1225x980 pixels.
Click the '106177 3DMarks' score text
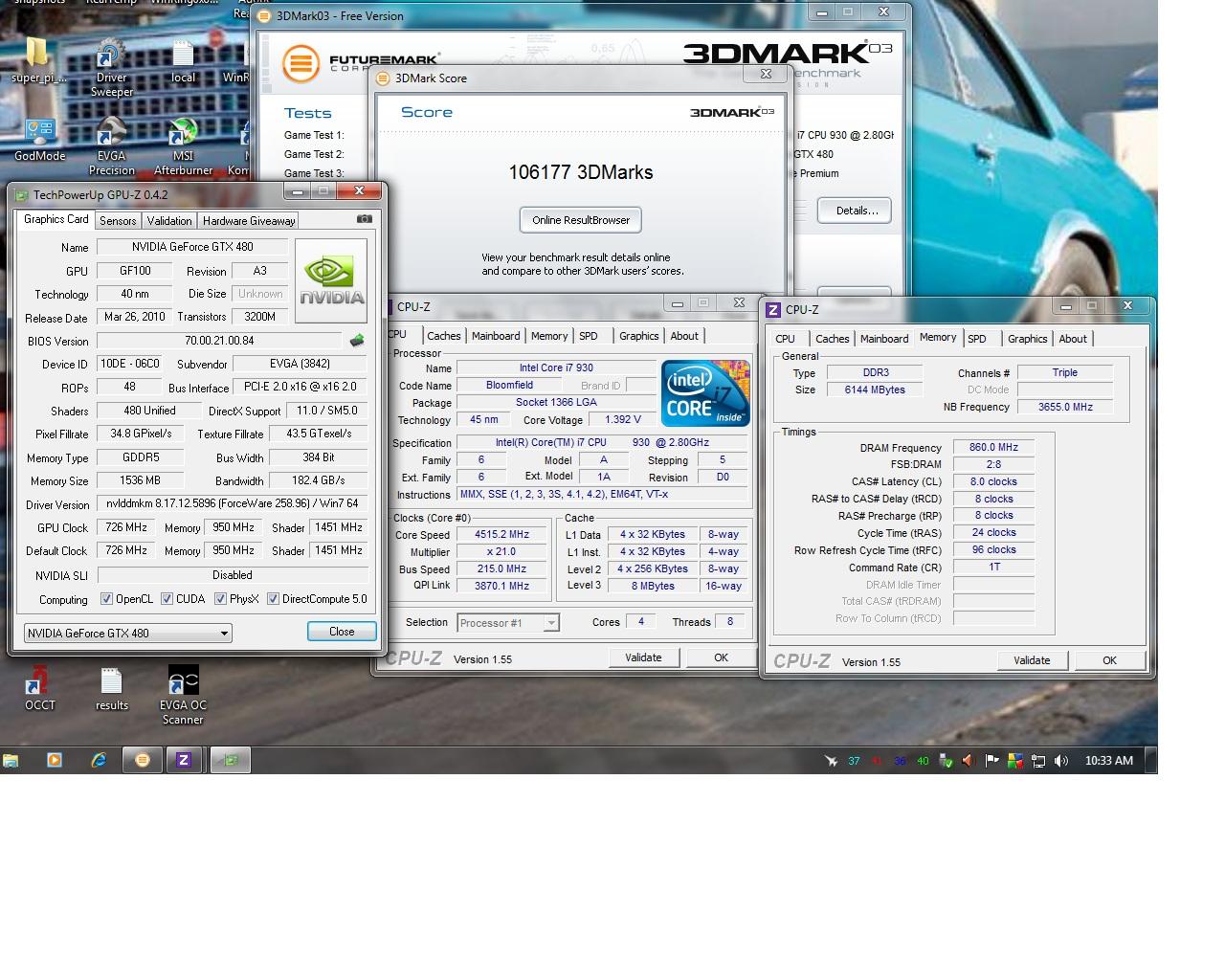581,172
